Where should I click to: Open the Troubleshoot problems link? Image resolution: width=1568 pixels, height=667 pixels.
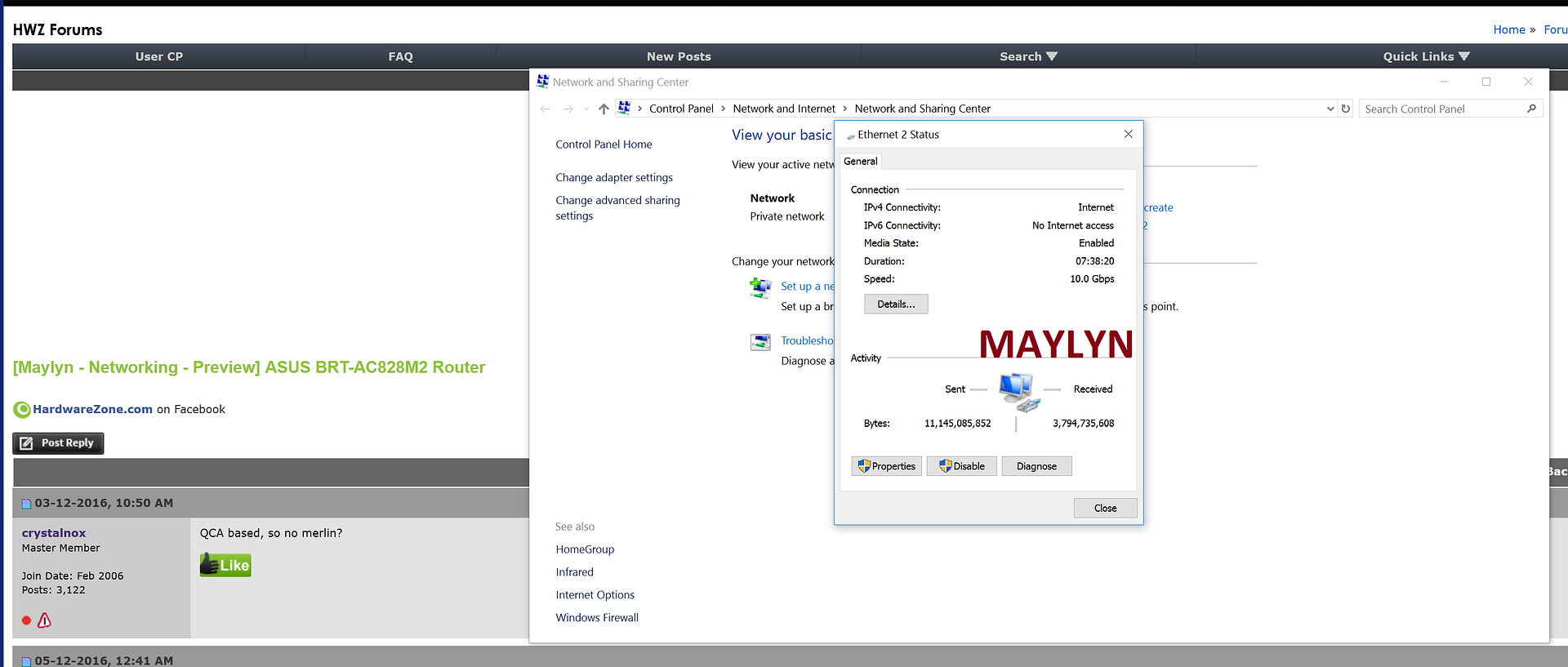tap(807, 340)
